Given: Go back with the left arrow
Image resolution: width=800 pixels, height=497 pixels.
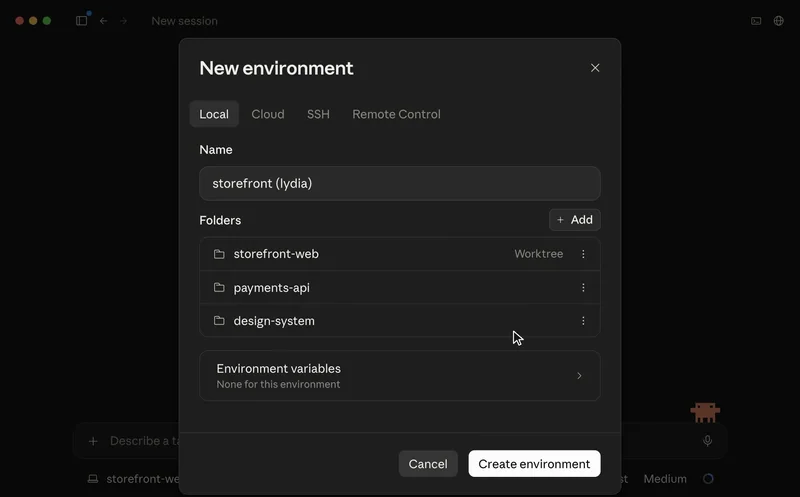Looking at the screenshot, I should 104,21.
